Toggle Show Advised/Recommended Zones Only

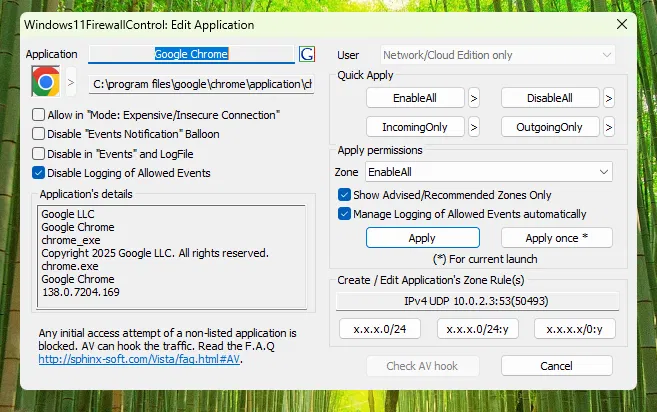coord(344,195)
